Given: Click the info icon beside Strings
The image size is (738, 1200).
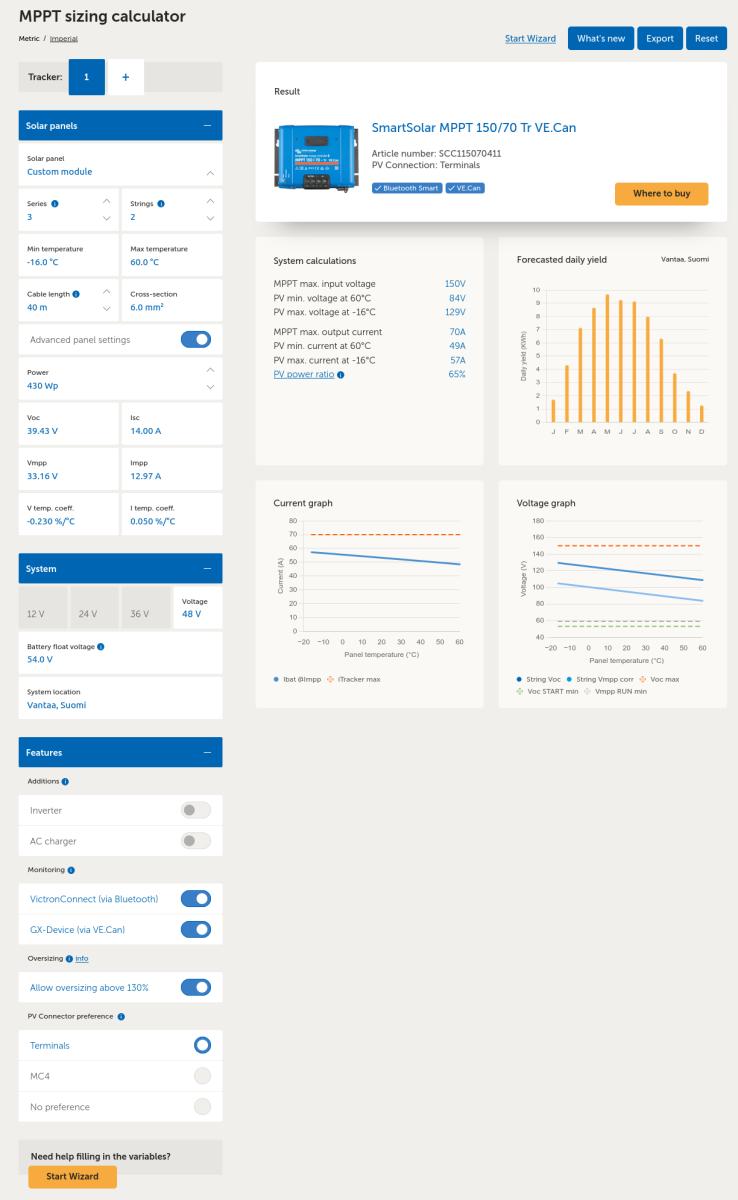Looking at the screenshot, I should coord(161,203).
